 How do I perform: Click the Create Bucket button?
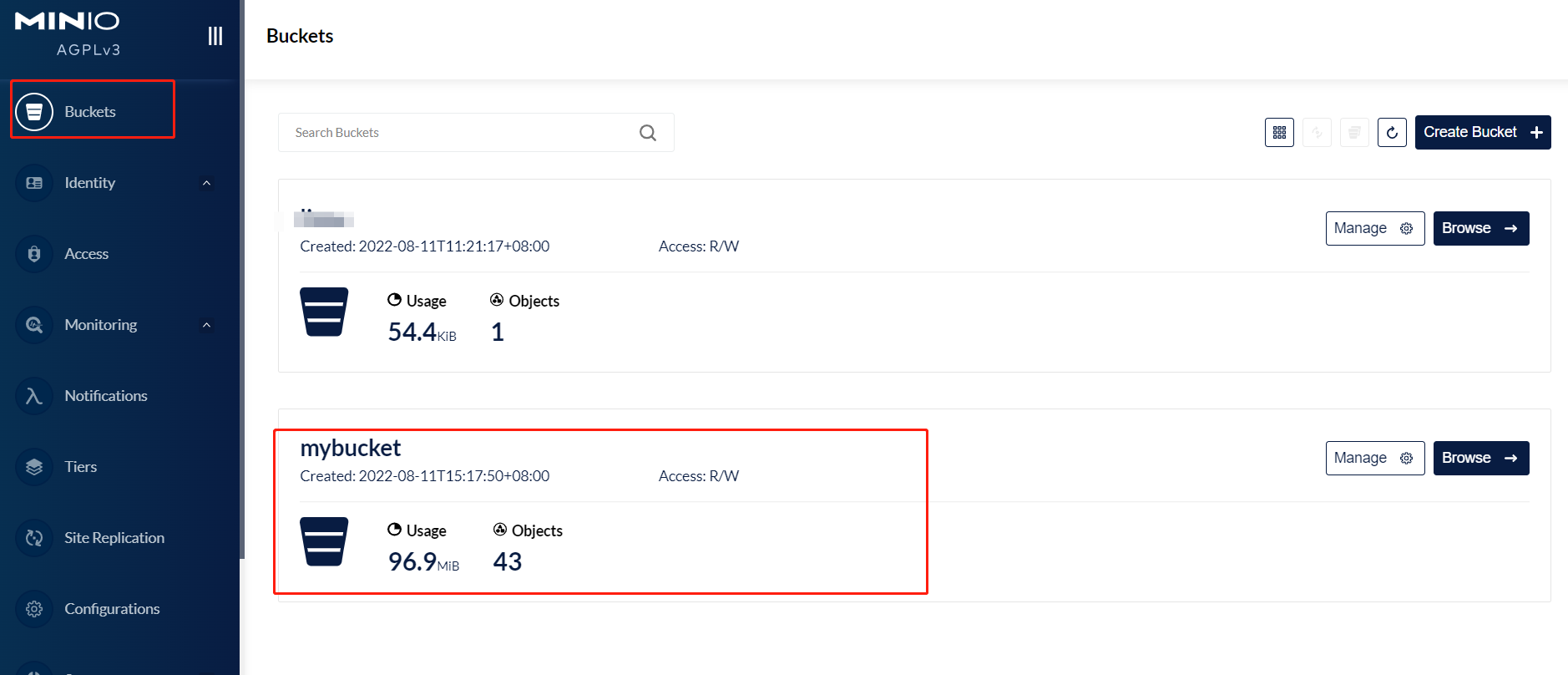pos(1483,133)
